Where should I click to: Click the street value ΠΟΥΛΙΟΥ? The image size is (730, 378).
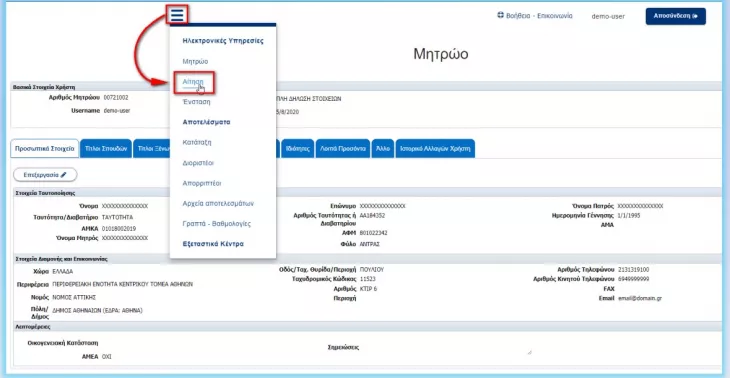(372, 269)
